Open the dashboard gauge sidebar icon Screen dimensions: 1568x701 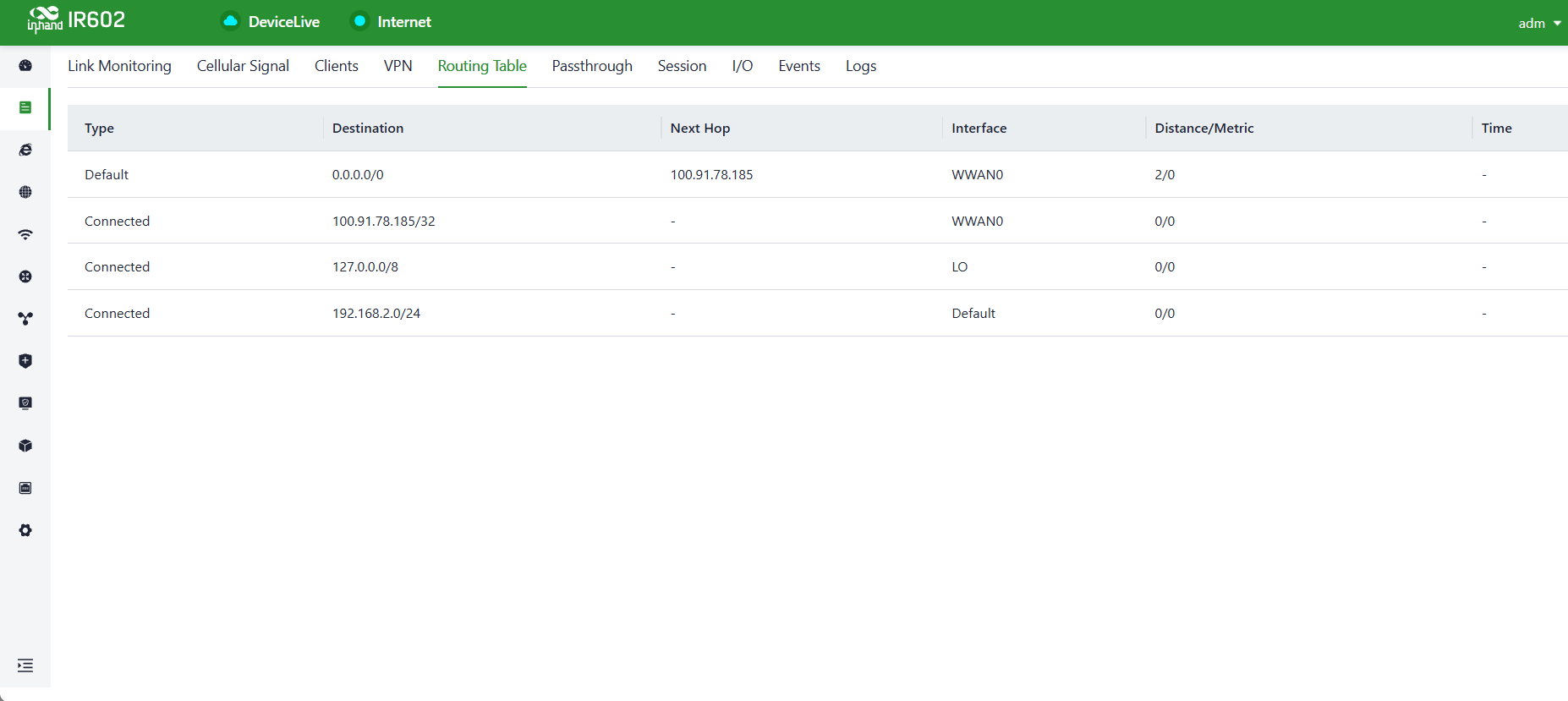click(25, 65)
